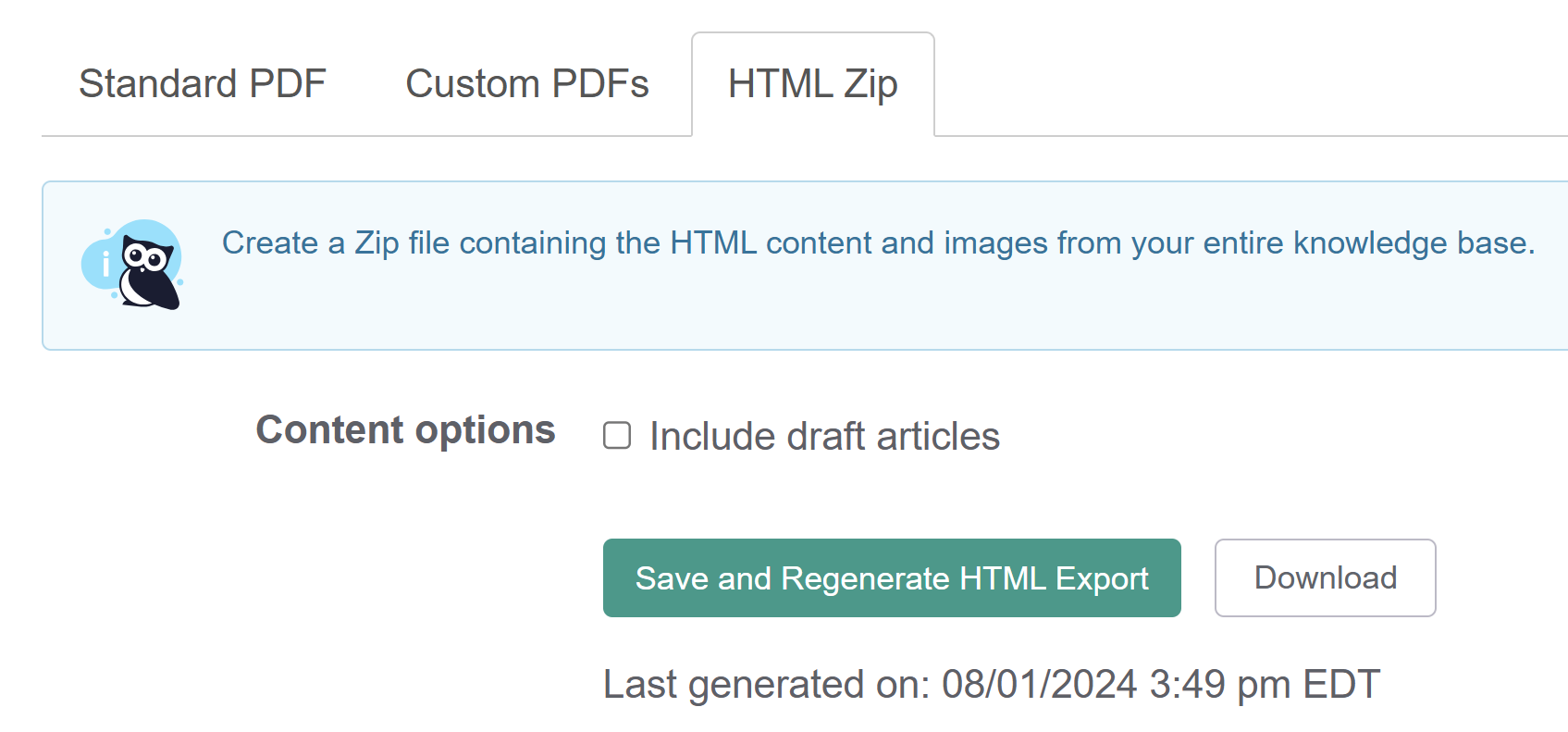Click the "EDT" timezone text
The image size is (1568, 732).
[x=1341, y=685]
